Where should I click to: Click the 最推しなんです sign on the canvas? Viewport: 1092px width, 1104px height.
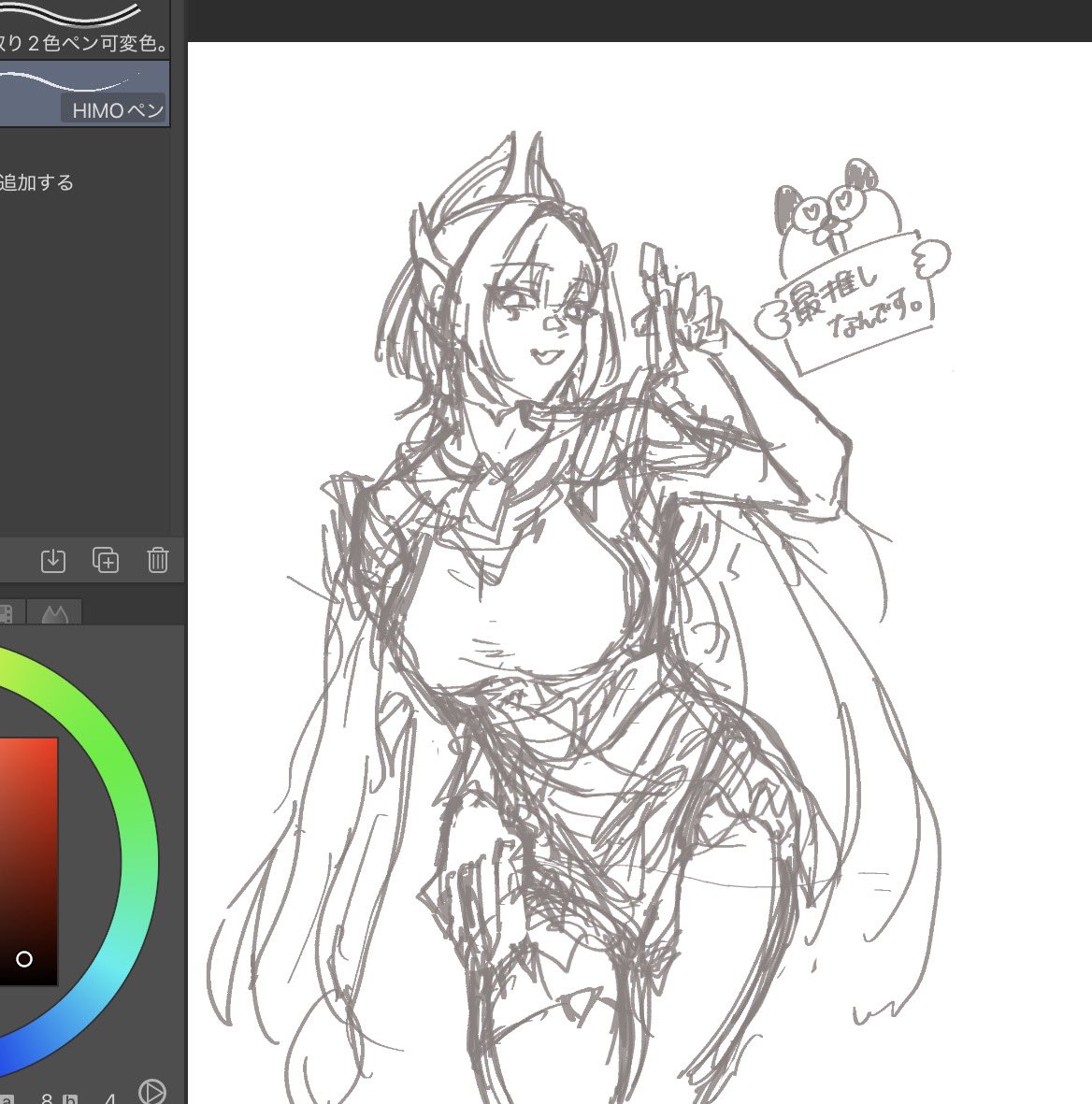(x=855, y=304)
